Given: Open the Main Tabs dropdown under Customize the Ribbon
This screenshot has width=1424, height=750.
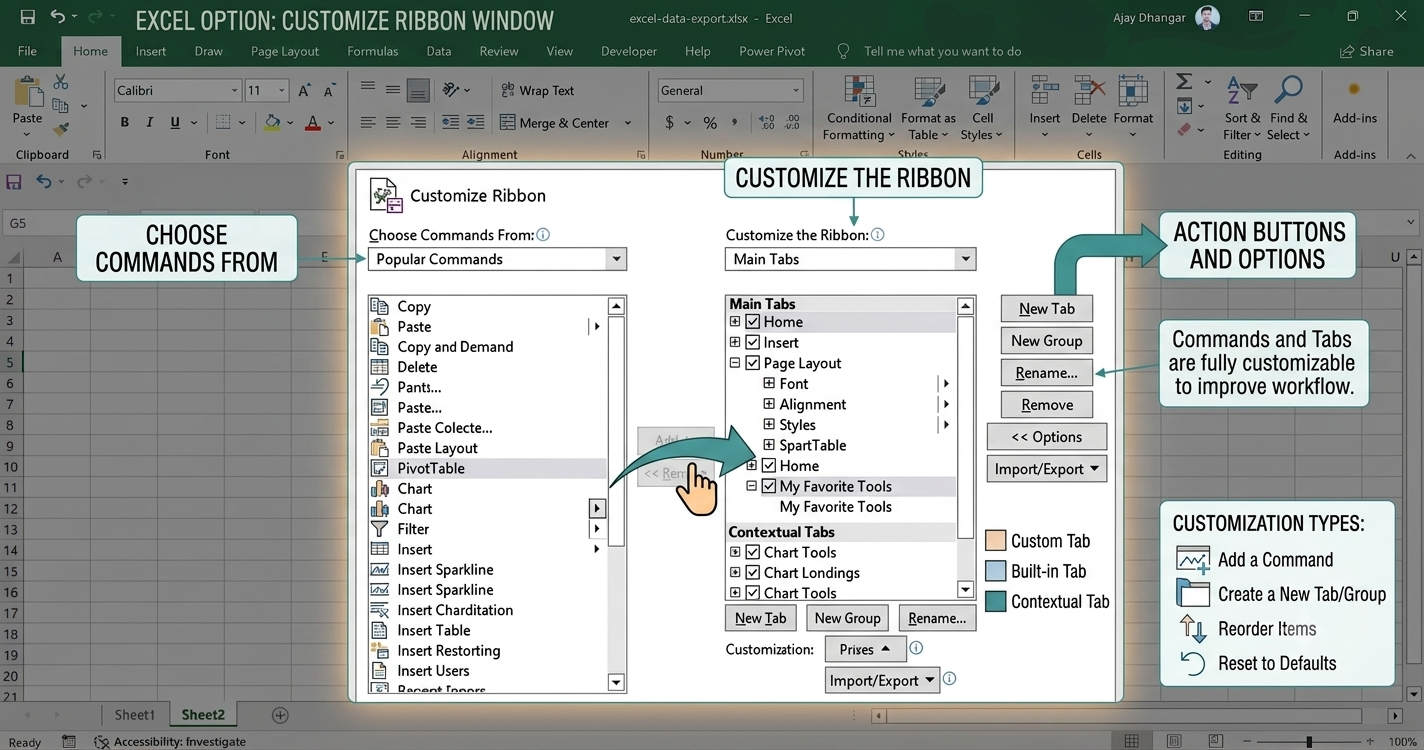Looking at the screenshot, I should (x=965, y=259).
